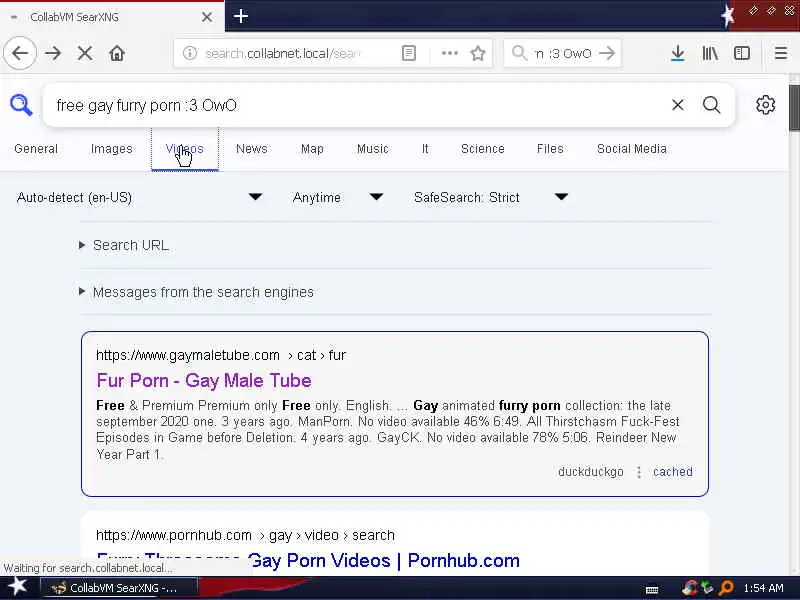
Task: Clear the search query text
Action: tap(678, 105)
